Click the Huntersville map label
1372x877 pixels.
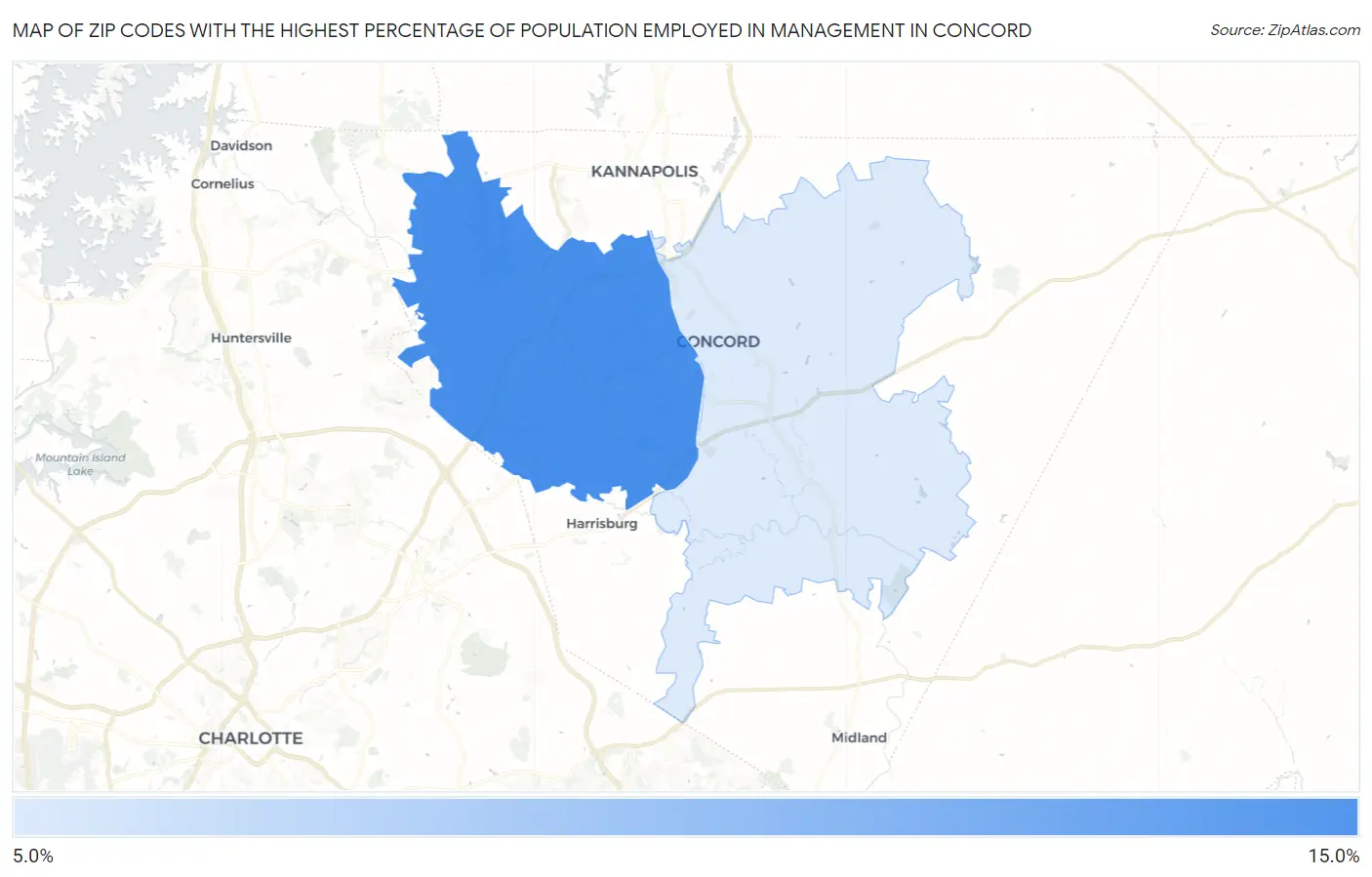251,338
